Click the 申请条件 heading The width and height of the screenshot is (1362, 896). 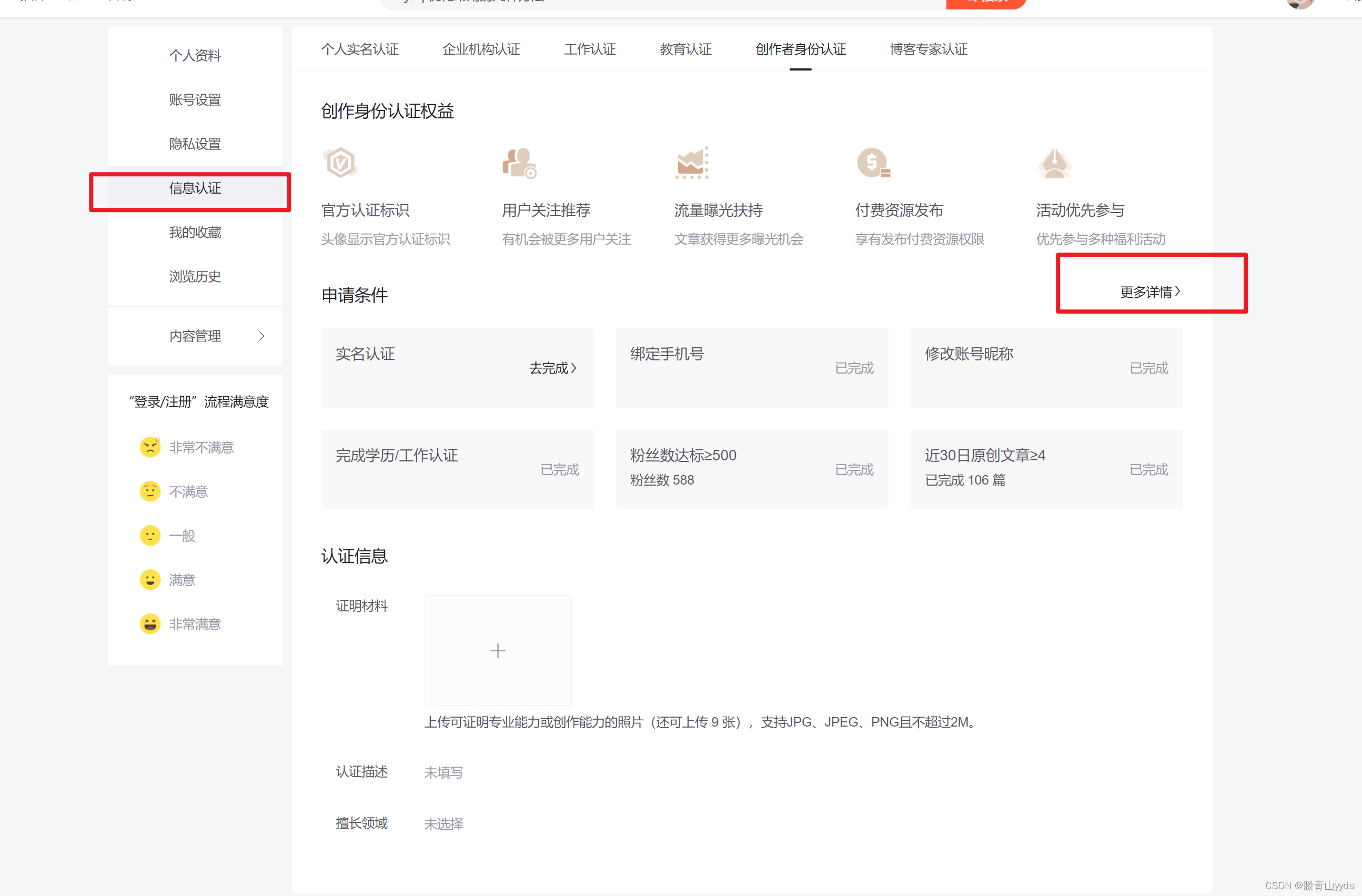pyautogui.click(x=354, y=295)
